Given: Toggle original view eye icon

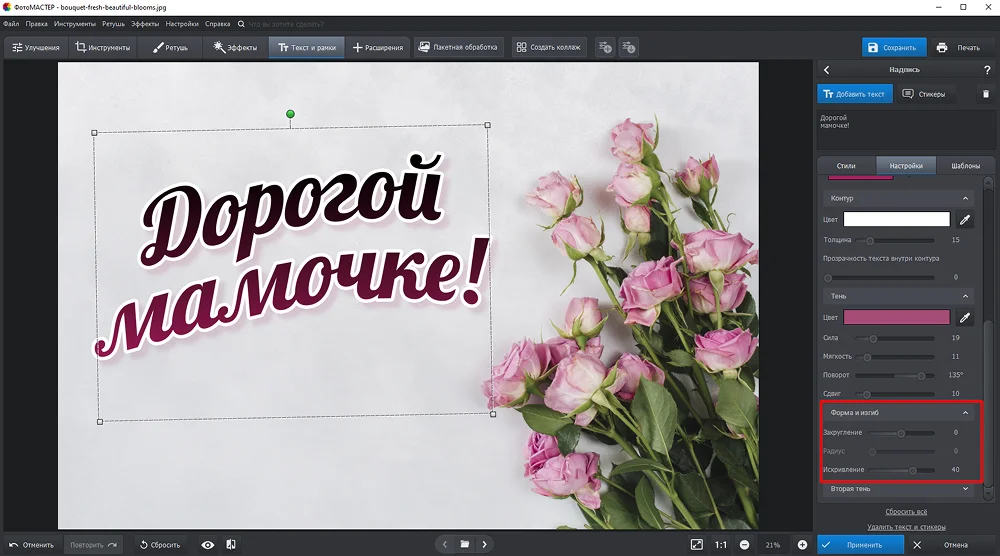Looking at the screenshot, I should (208, 545).
